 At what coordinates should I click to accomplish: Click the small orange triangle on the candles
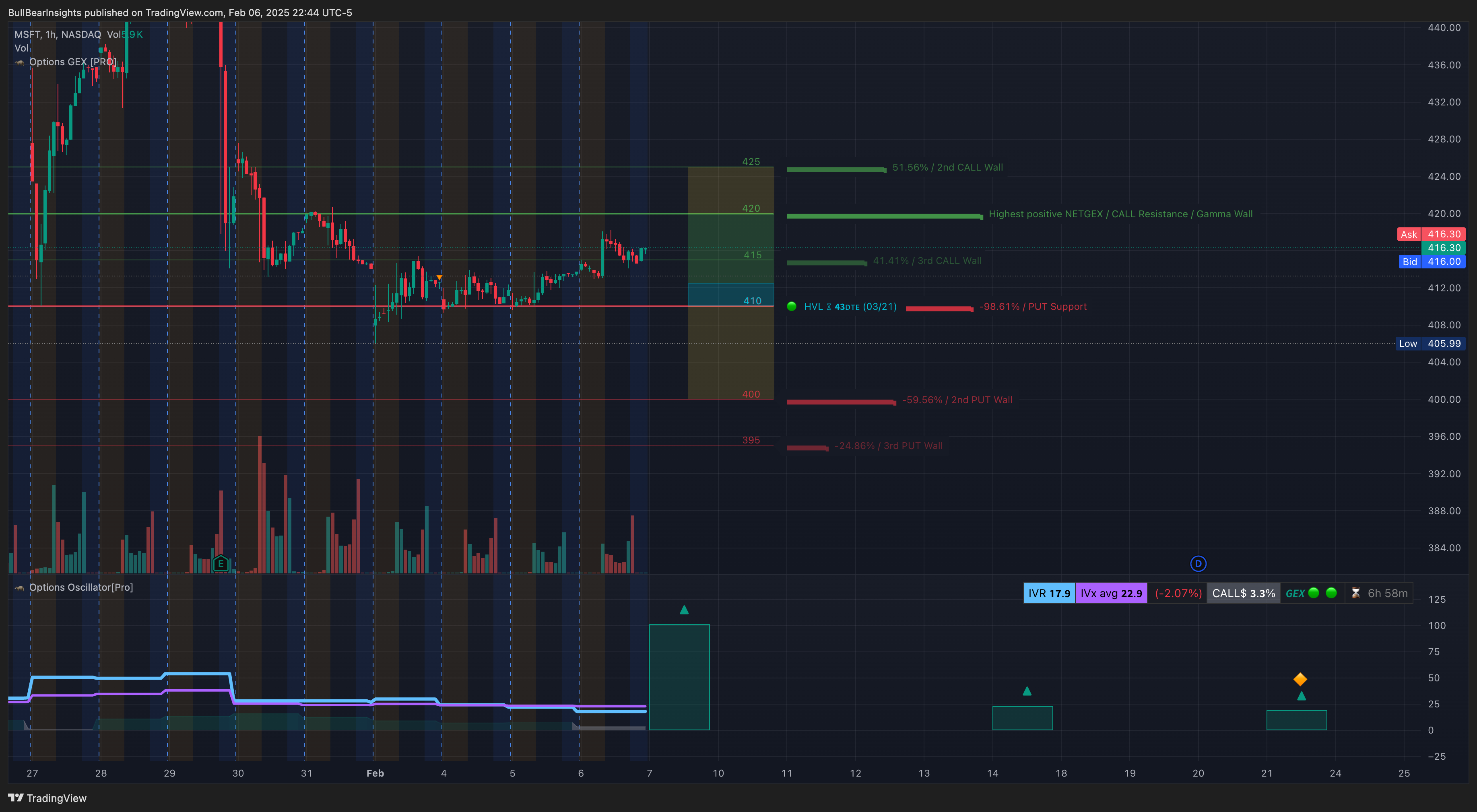point(439,278)
